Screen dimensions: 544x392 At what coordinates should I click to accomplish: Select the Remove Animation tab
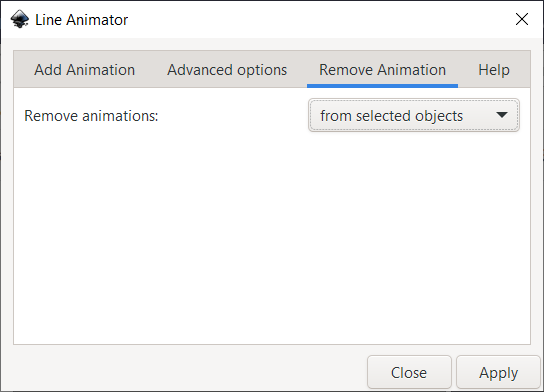pyautogui.click(x=382, y=70)
